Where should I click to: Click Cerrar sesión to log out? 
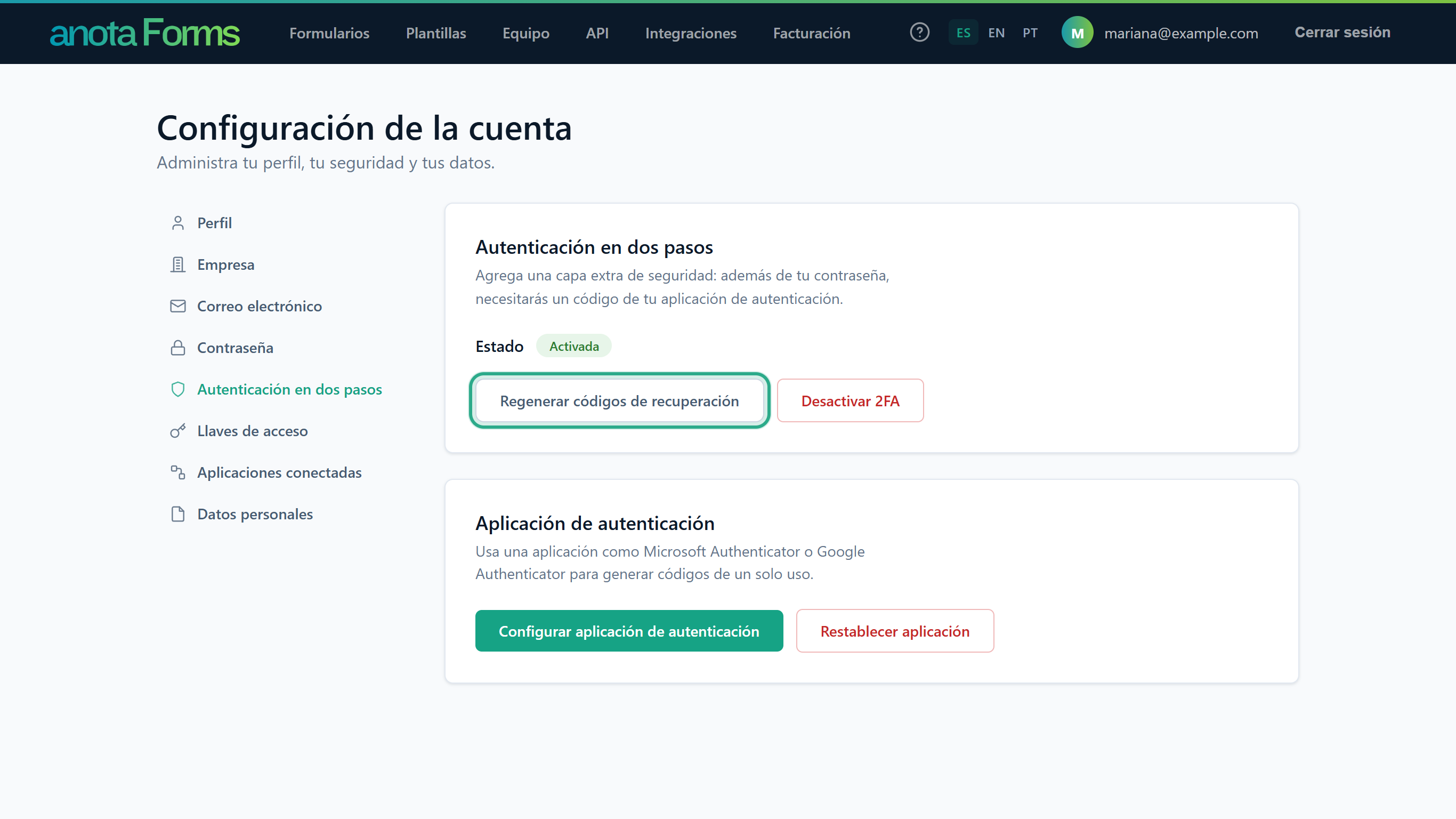pos(1342,32)
